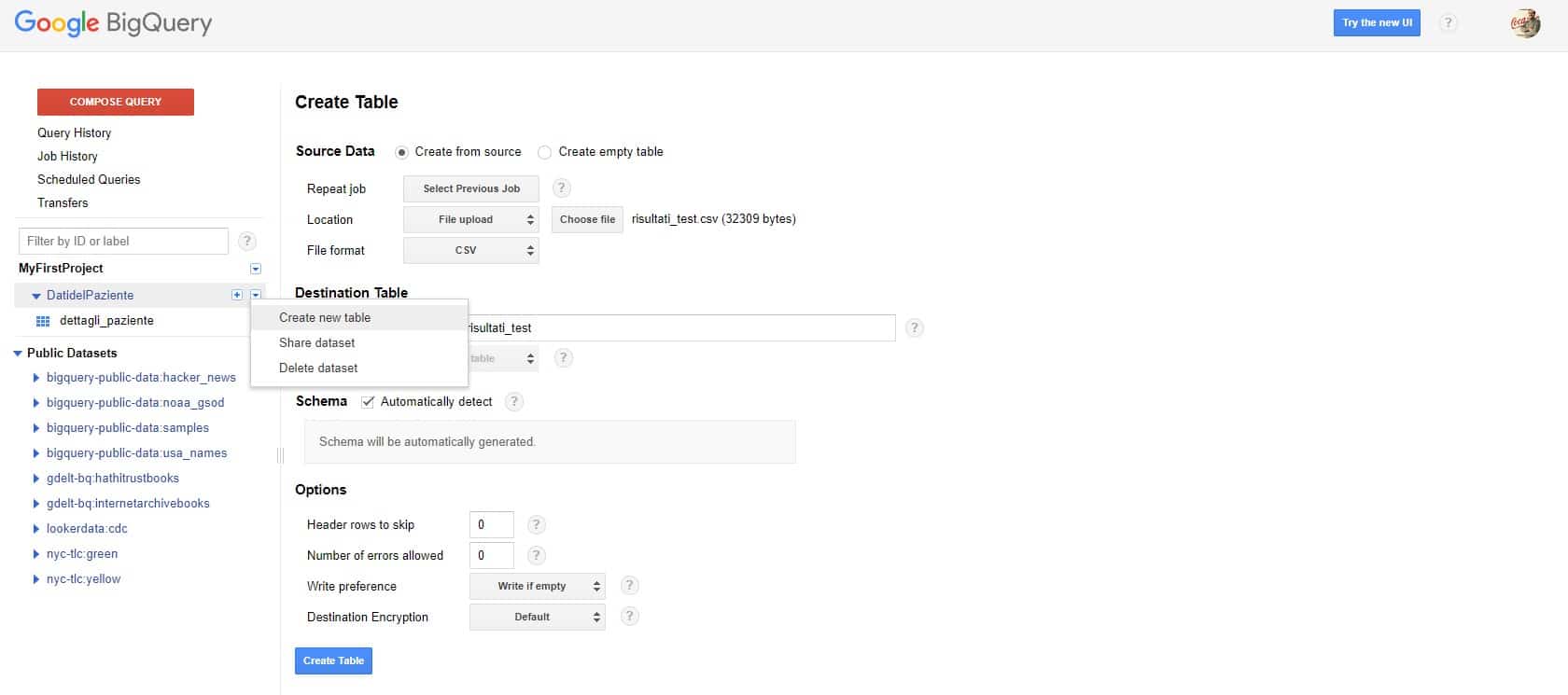This screenshot has height=695, width=1568.
Task: Click plus icon beside DatidelPaziente dataset
Action: (x=237, y=295)
